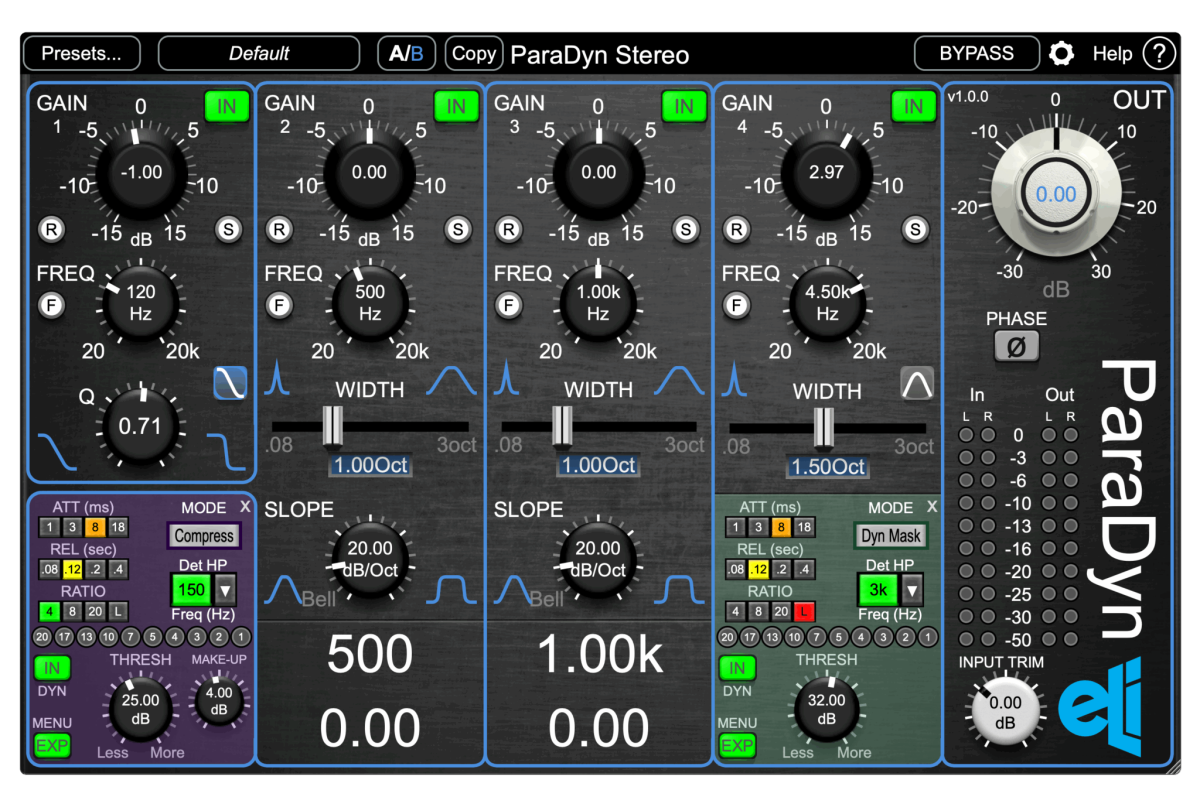
Task: Click the band 2 WIDTH slider handle
Action: click(333, 426)
